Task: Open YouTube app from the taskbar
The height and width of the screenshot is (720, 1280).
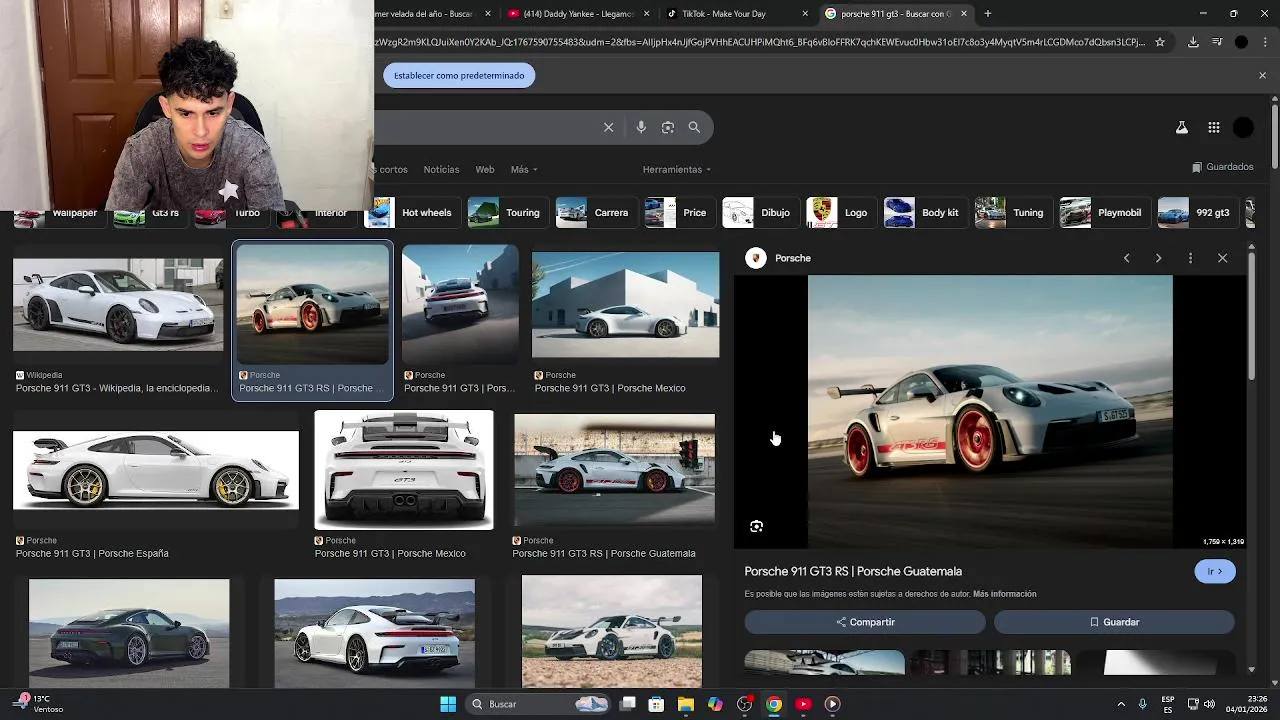Action: click(x=803, y=704)
